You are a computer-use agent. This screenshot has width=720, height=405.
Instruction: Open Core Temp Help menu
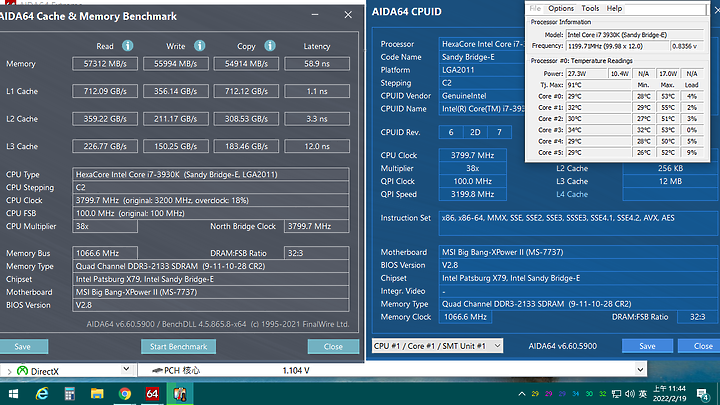614,8
